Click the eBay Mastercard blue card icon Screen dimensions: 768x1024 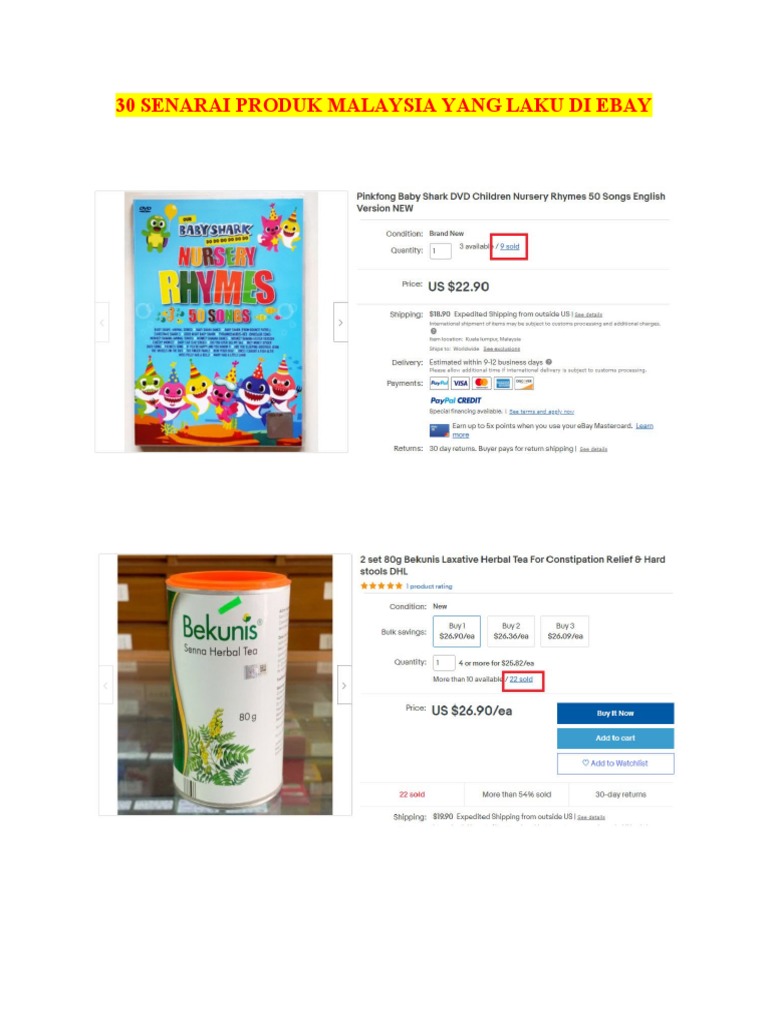tap(439, 430)
